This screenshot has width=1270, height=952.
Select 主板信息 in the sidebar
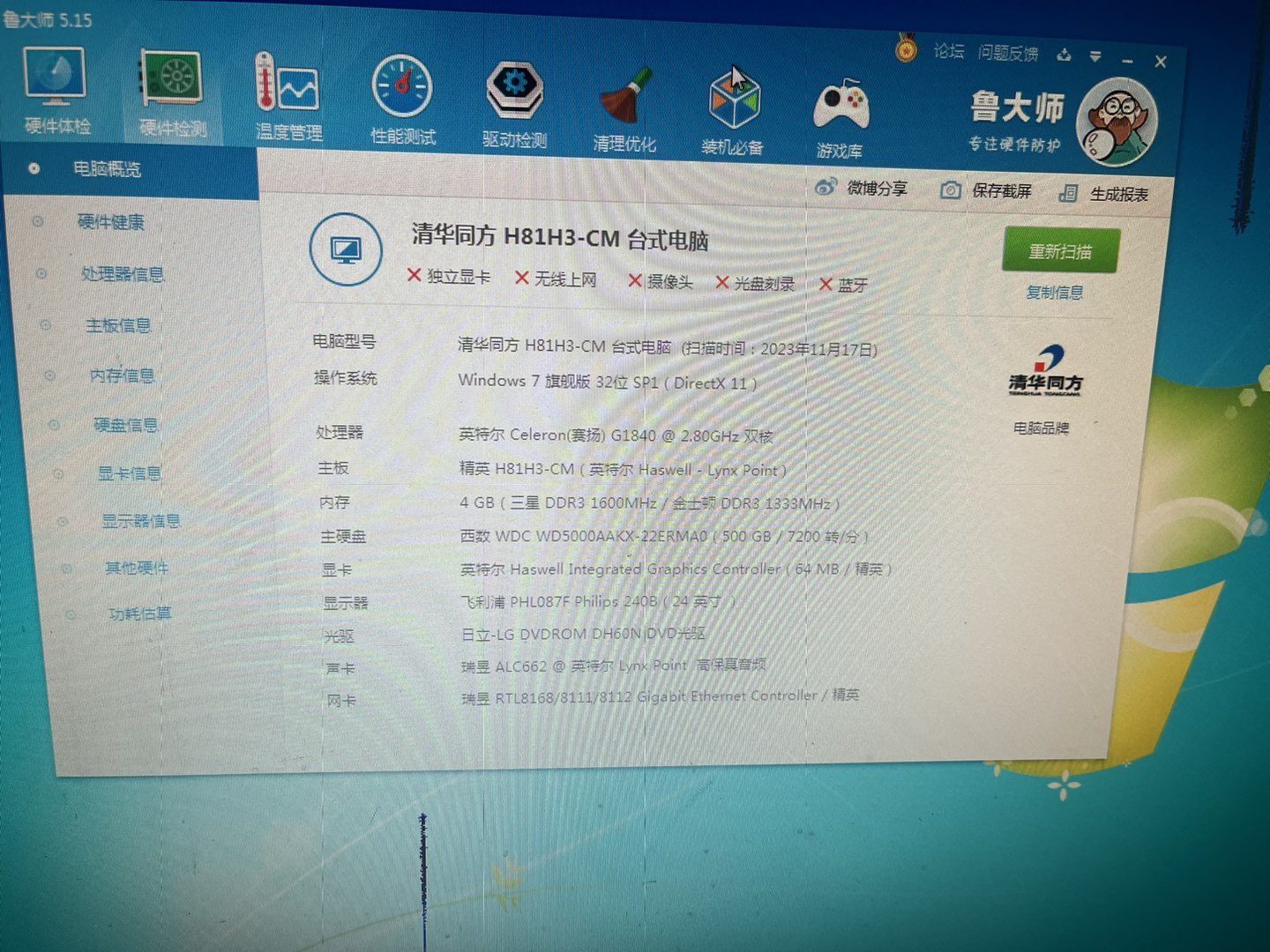118,326
